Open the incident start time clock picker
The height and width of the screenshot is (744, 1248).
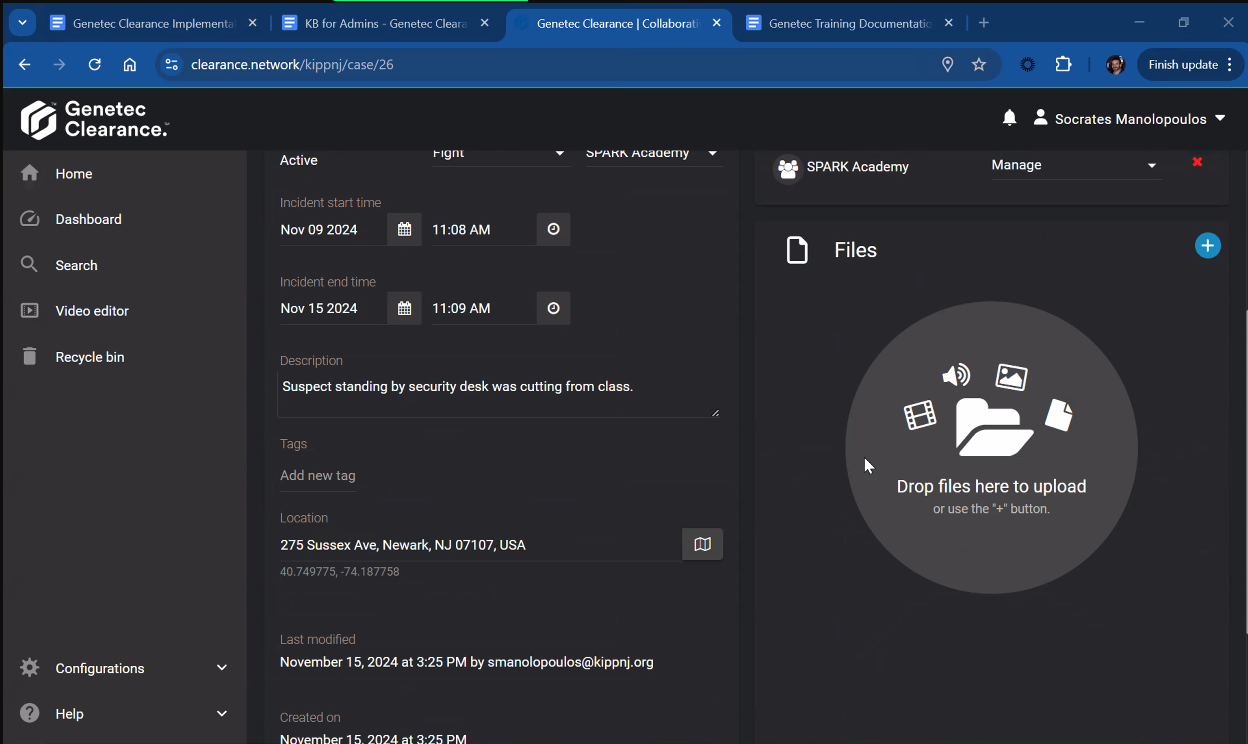tap(553, 230)
